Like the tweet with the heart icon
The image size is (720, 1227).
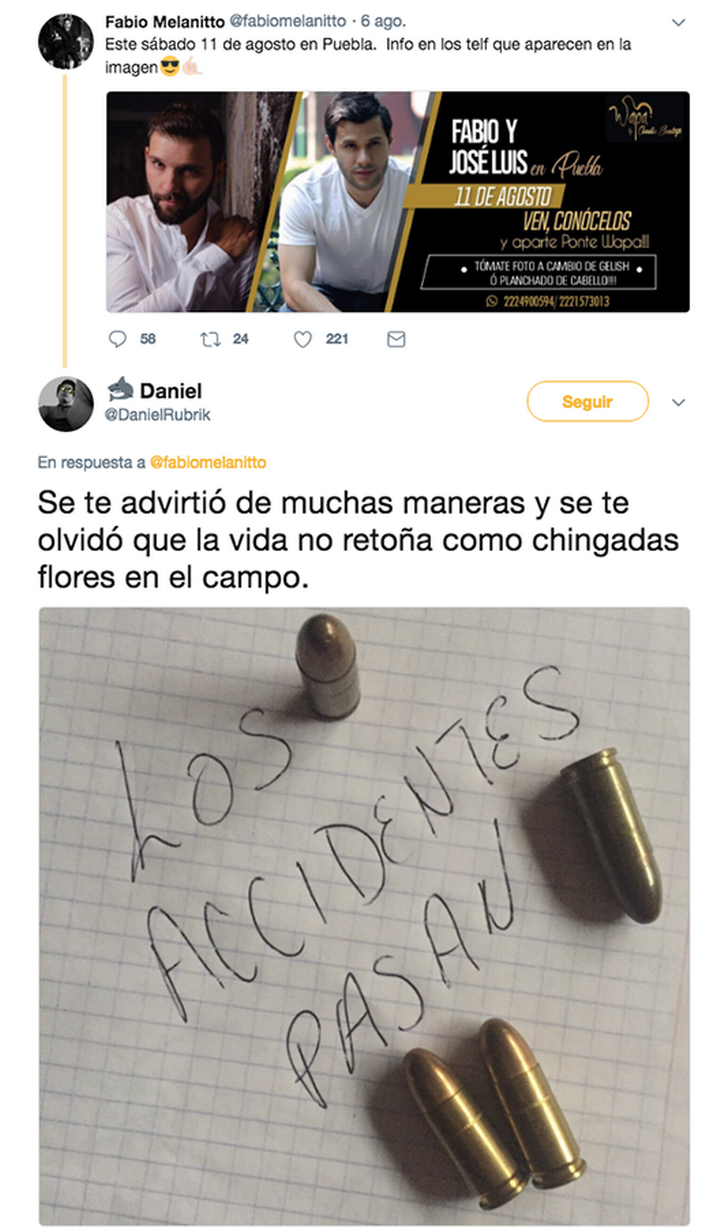(303, 340)
